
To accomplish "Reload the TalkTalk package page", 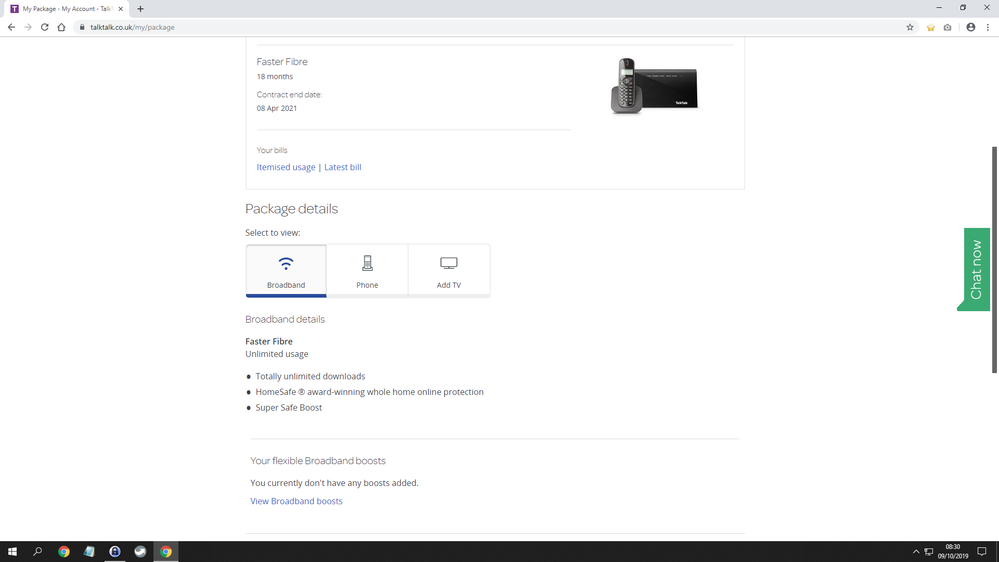I will [x=44, y=27].
